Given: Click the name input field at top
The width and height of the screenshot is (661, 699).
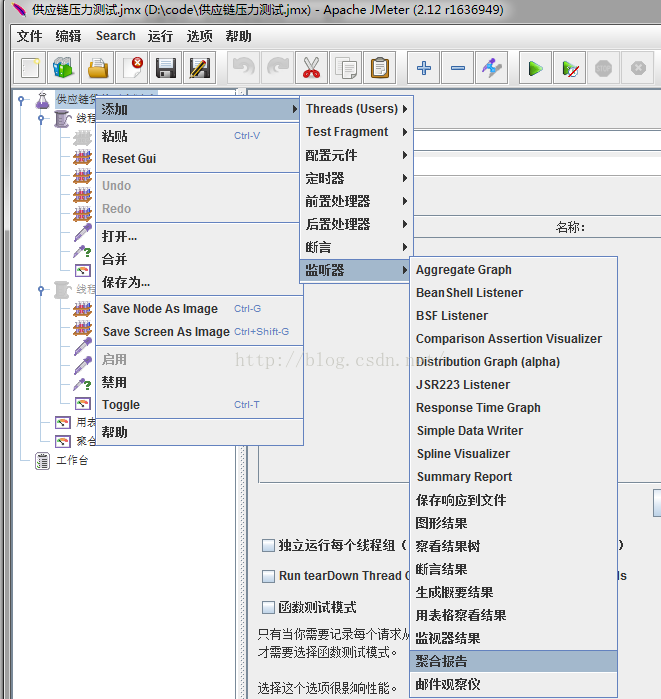Looking at the screenshot, I should coord(537,141).
